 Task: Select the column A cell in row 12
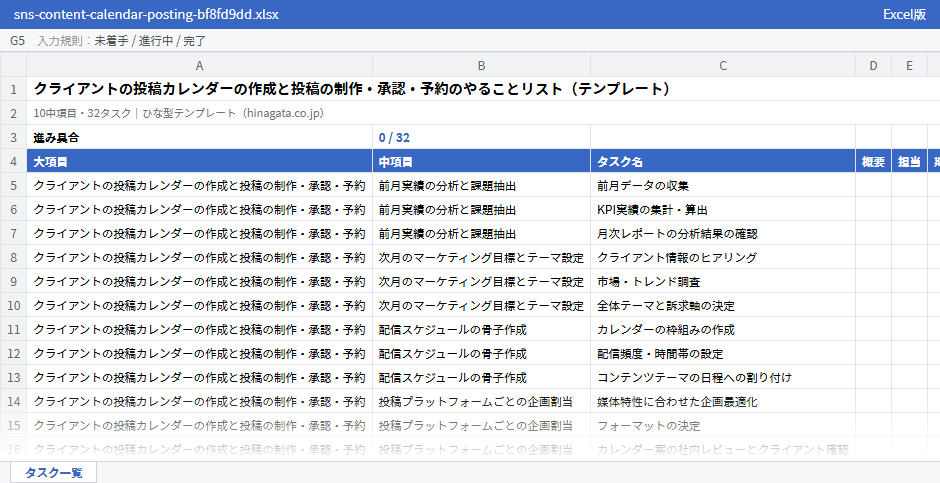pos(200,353)
